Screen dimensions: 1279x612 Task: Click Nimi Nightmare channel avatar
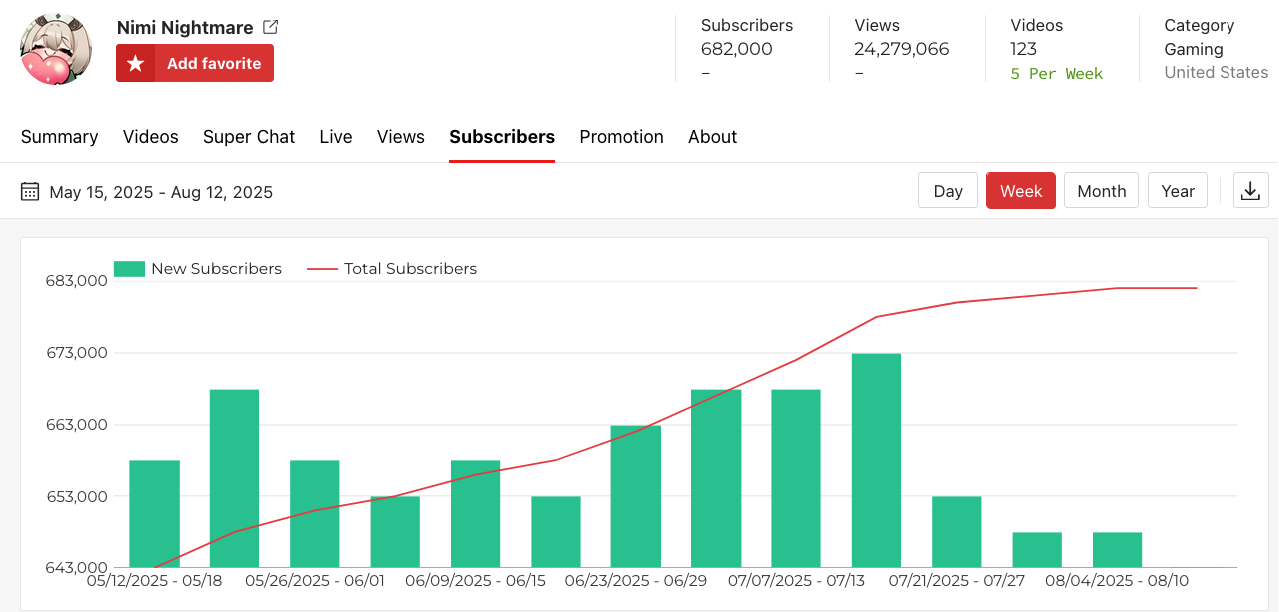56,49
